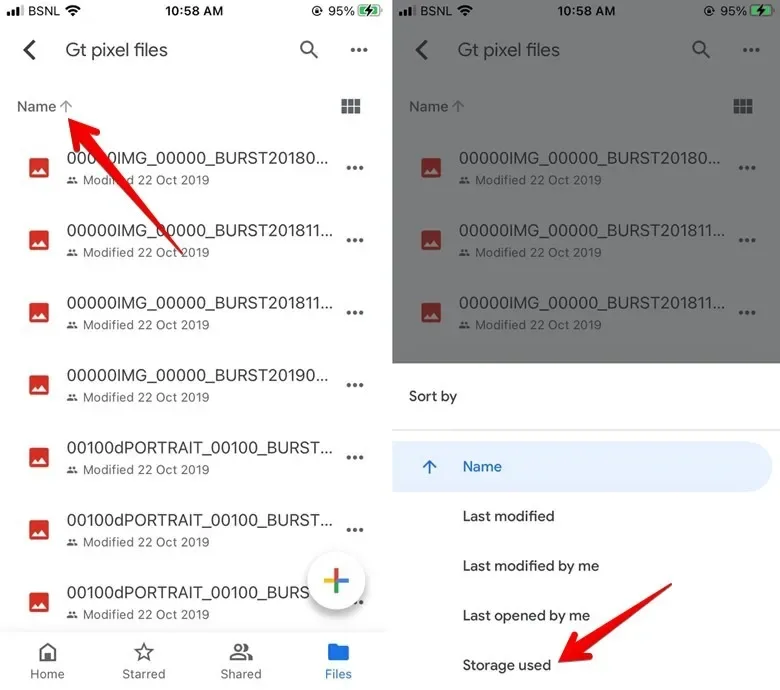This screenshot has height=690, width=780.
Task: Go to the Shared tab
Action: (x=241, y=661)
